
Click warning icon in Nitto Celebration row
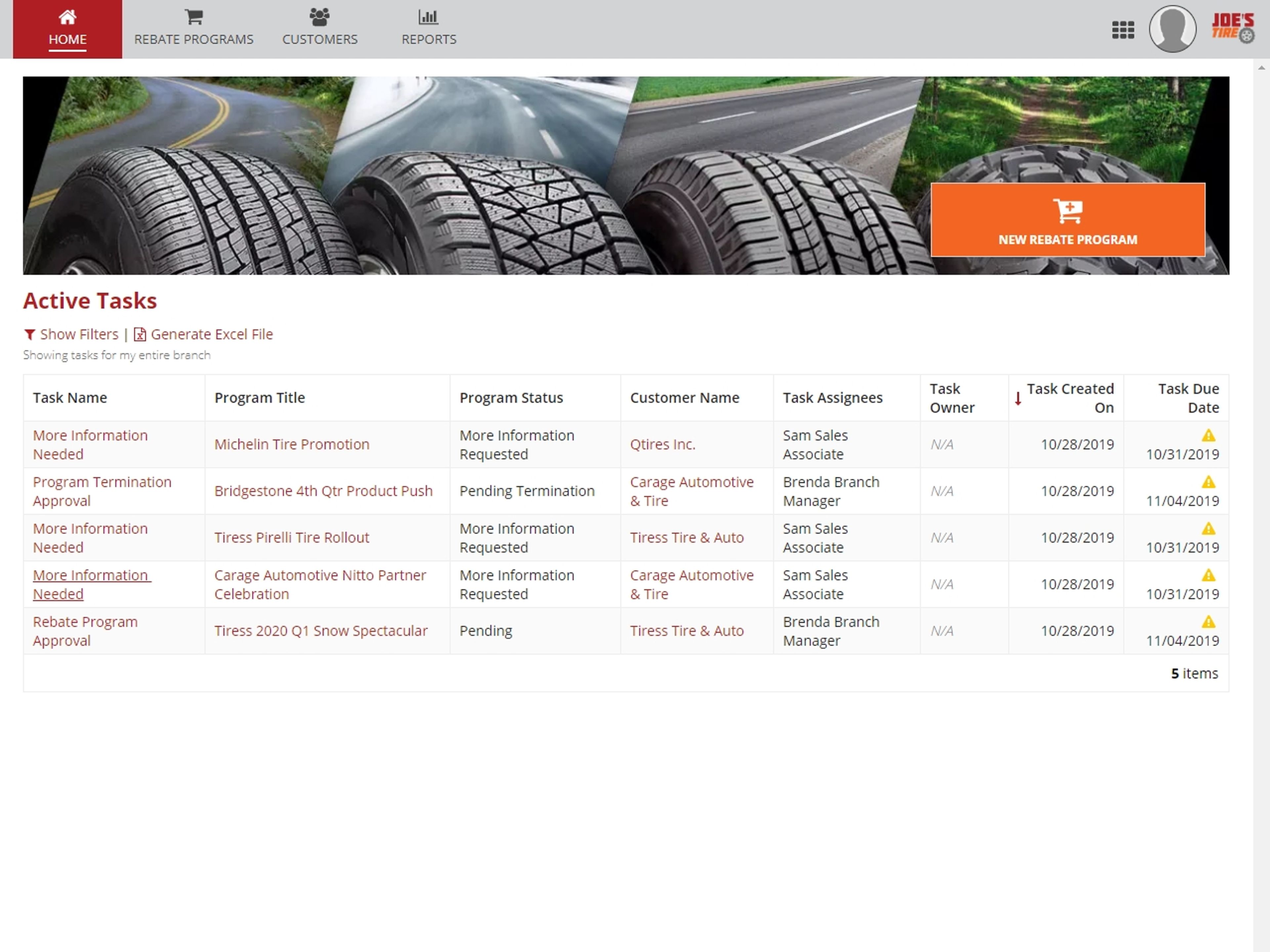pyautogui.click(x=1208, y=575)
